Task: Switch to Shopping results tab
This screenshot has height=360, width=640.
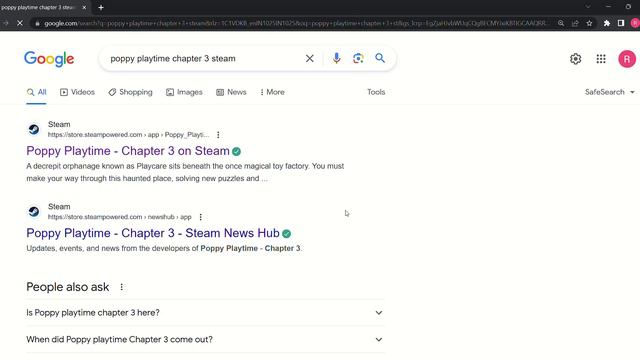Action: [130, 92]
